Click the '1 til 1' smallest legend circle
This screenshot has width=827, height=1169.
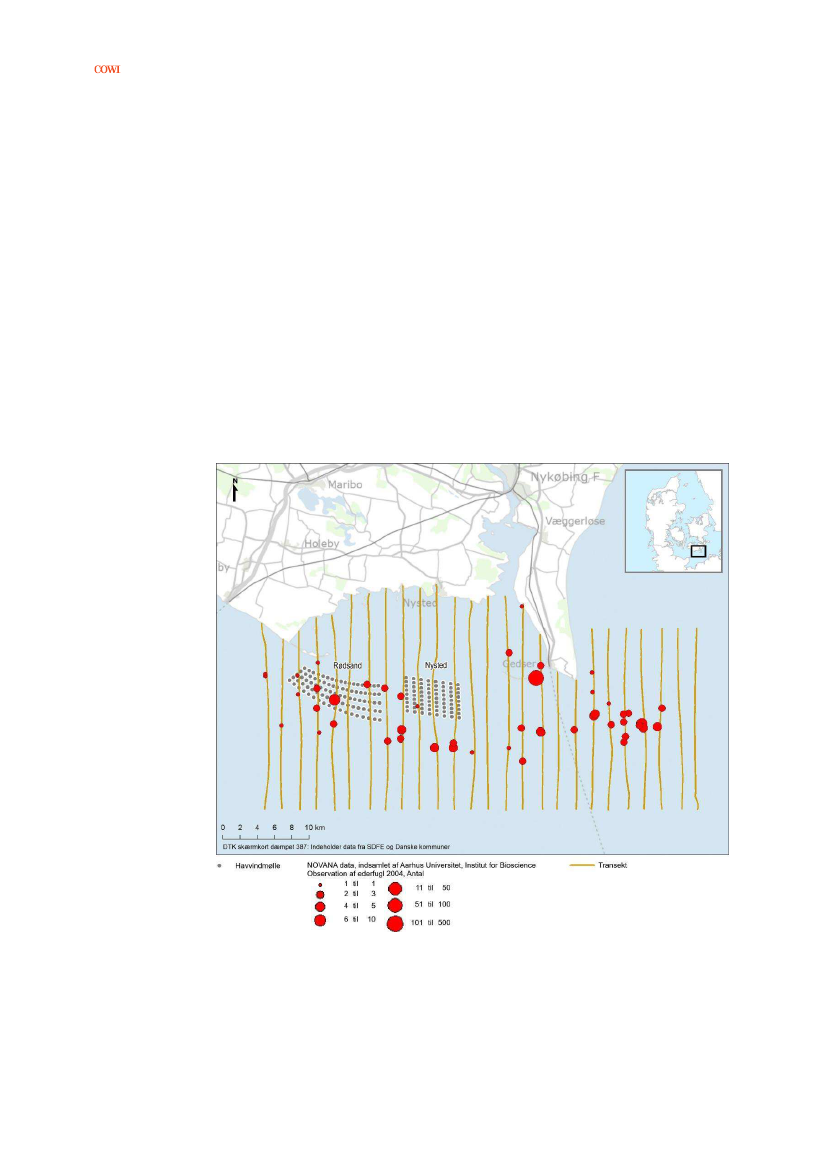320,886
